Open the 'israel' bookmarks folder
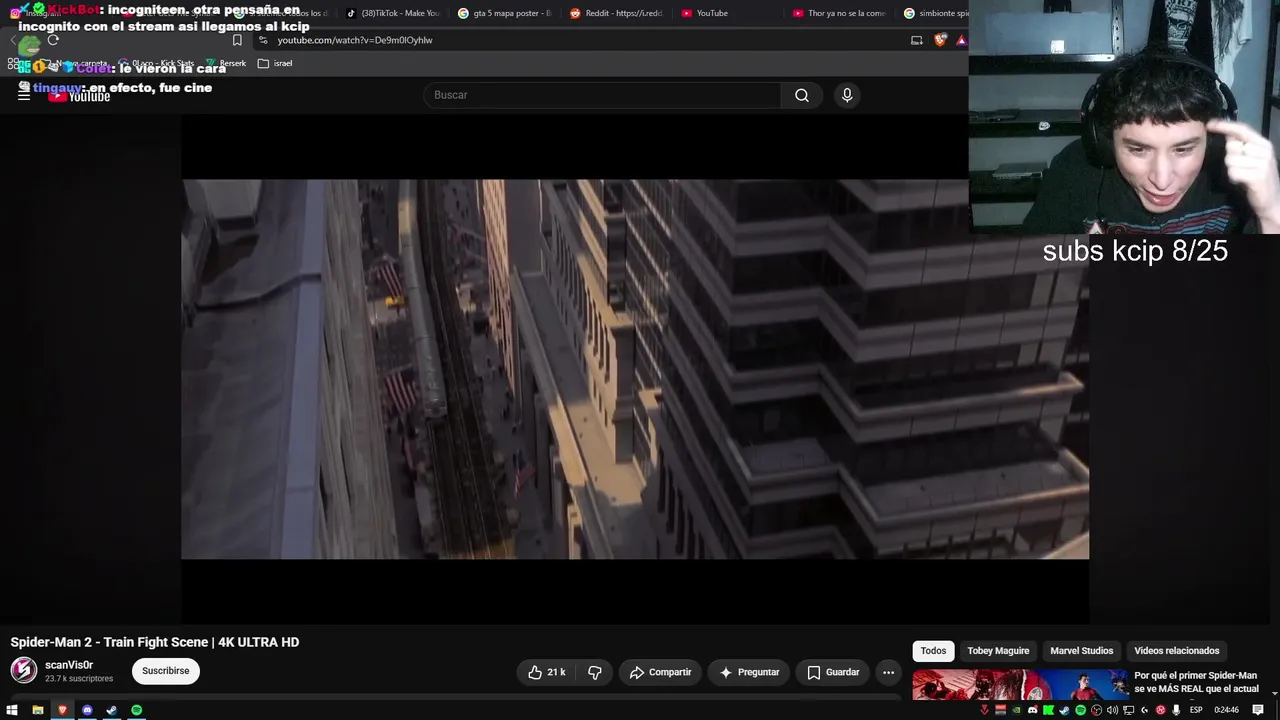 (x=275, y=63)
